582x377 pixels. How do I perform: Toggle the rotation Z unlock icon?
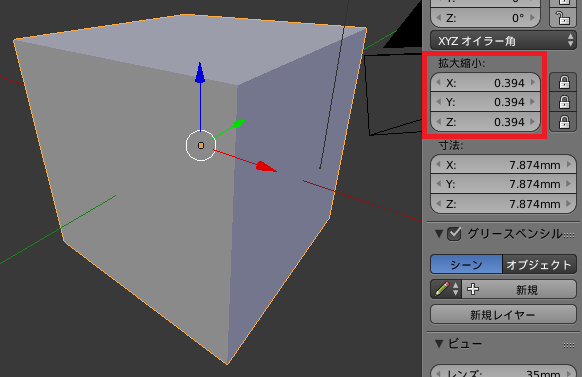[563, 18]
